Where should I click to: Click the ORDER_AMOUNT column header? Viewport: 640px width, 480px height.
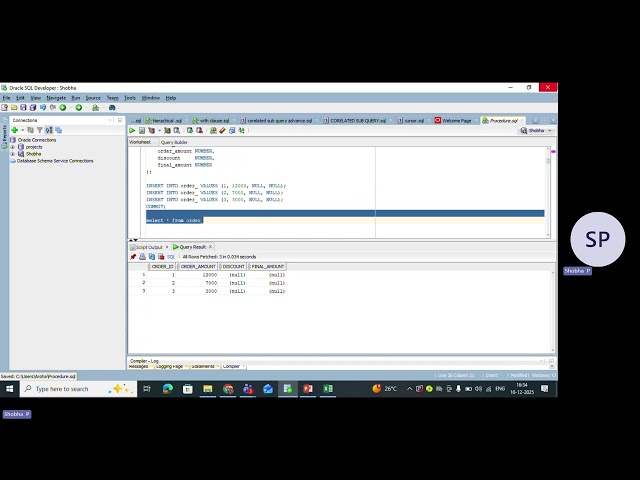coord(198,267)
